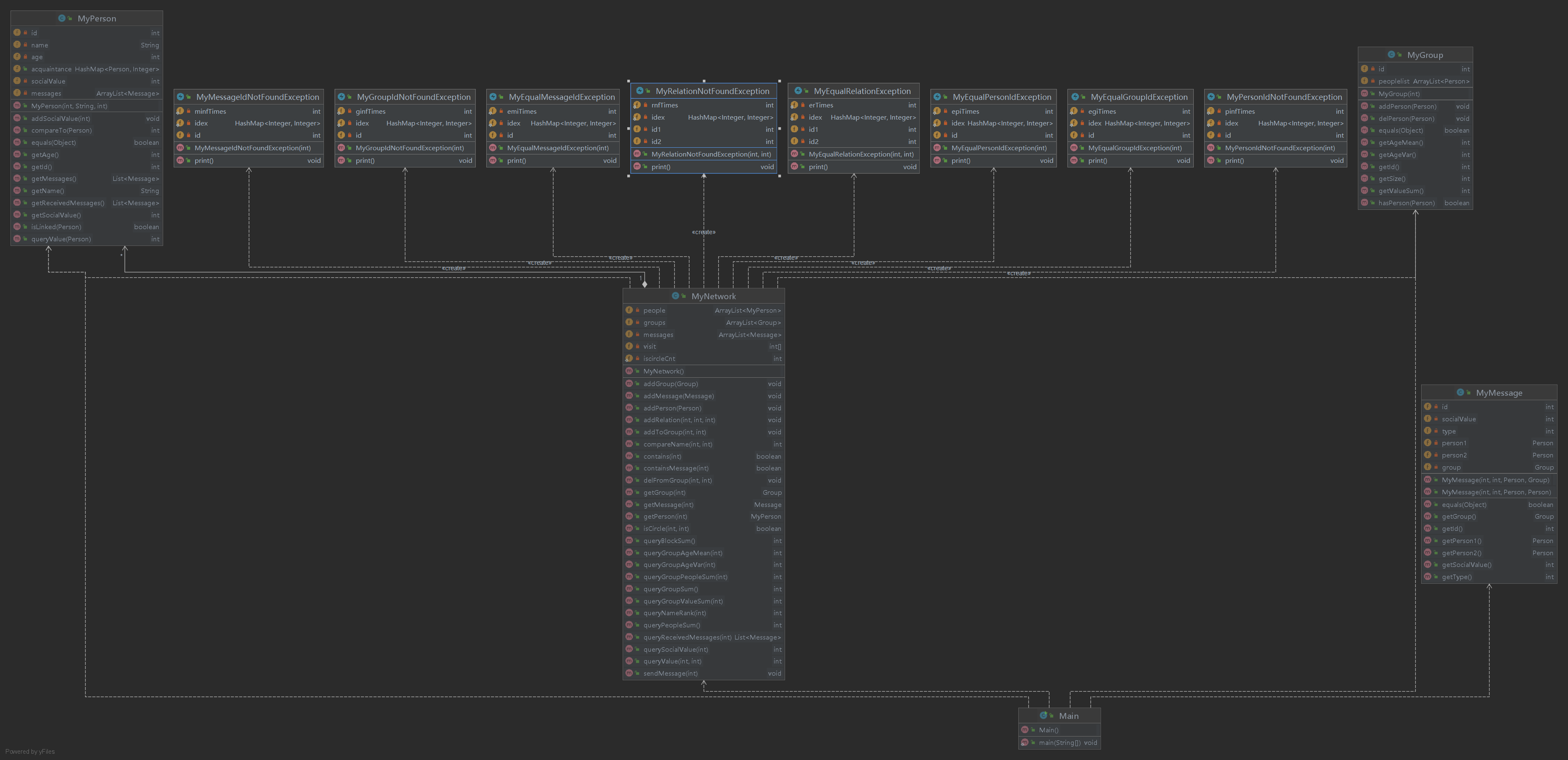Select hasPerson(Person) method in MyGroup
Screen dimensions: 1568x760
tap(1406, 203)
